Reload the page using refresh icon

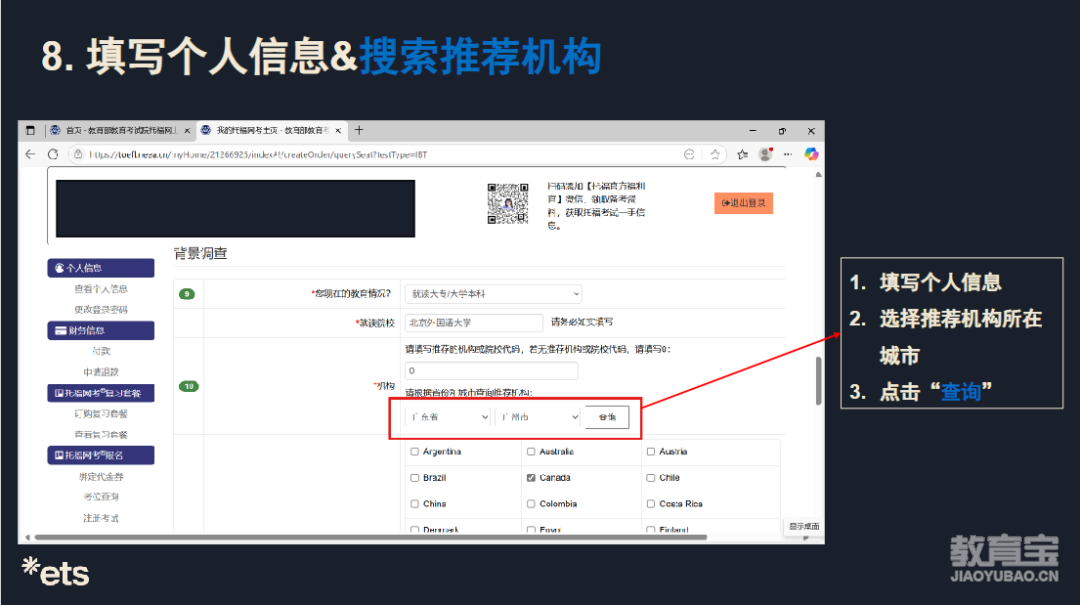[53, 154]
